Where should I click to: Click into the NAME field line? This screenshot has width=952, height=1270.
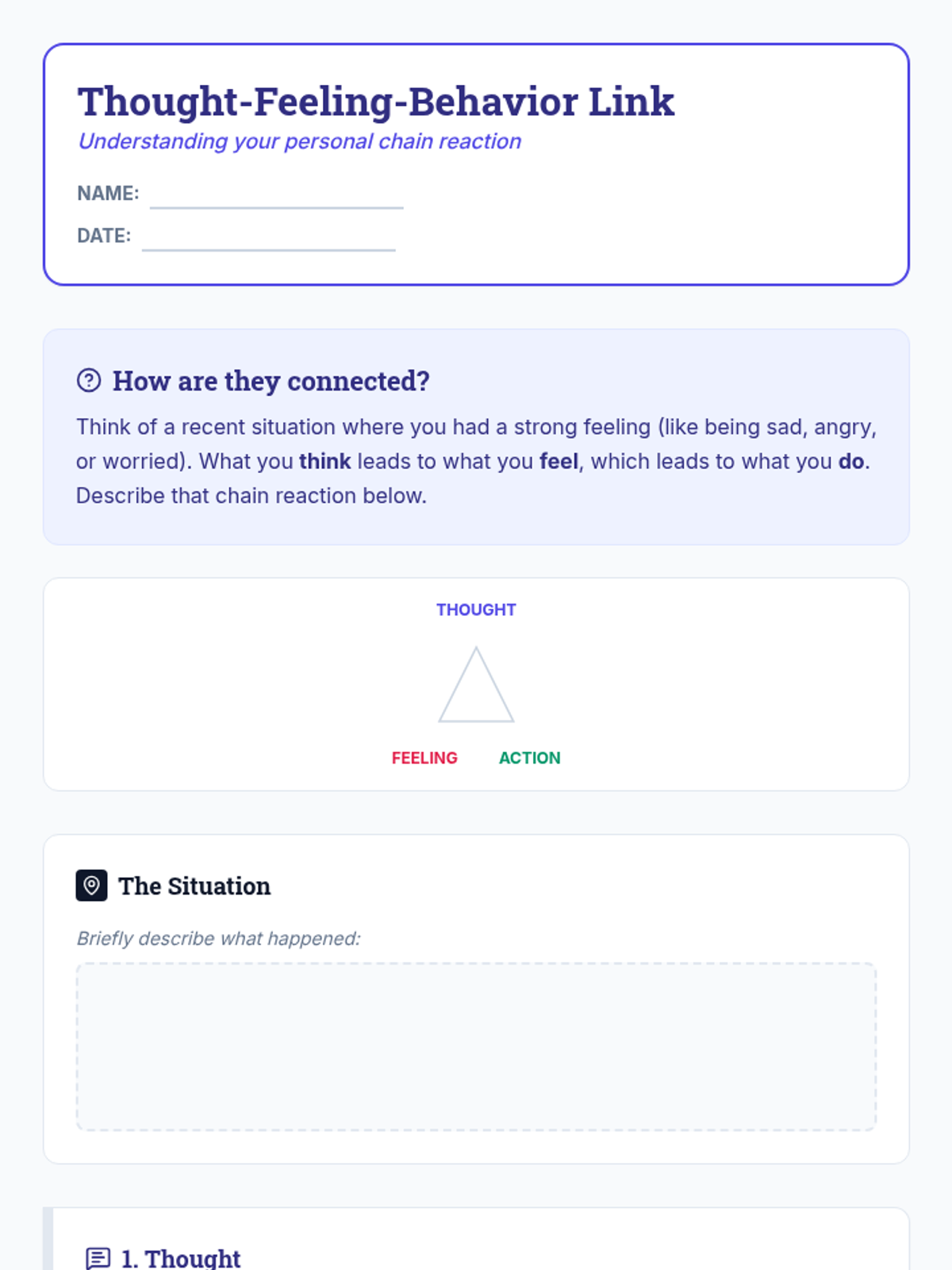[276, 195]
